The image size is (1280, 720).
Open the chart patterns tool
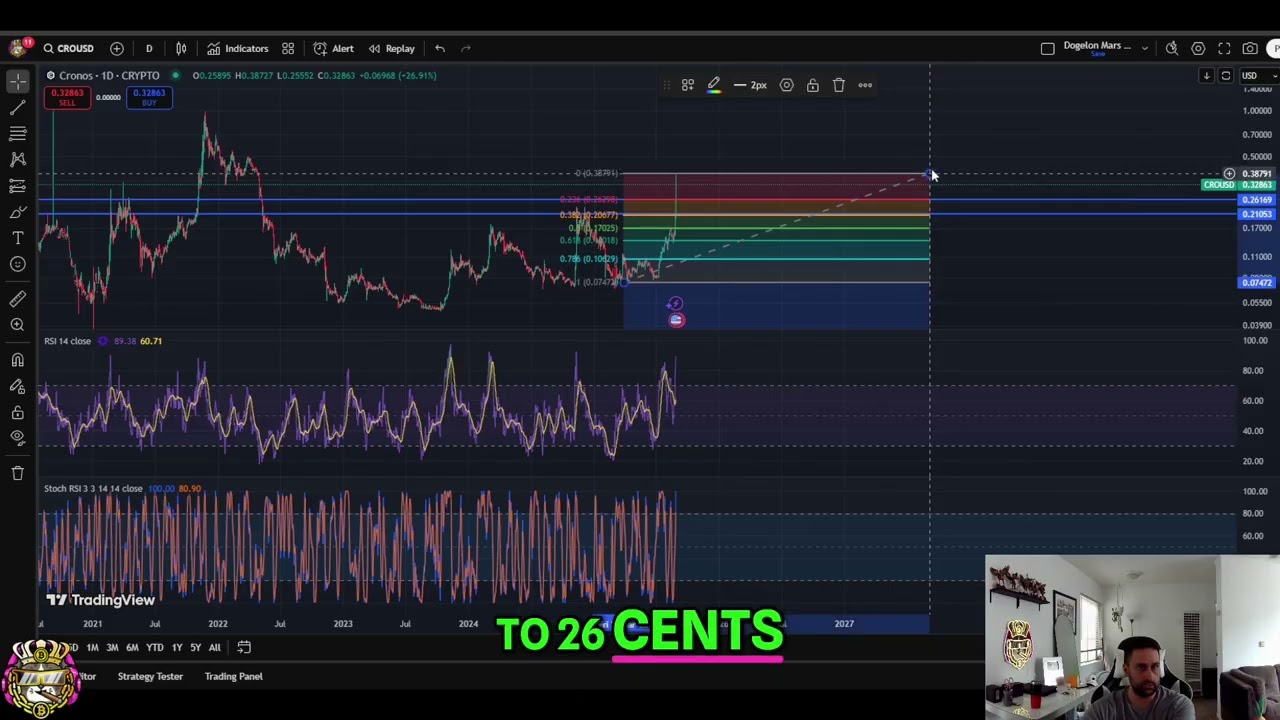pyautogui.click(x=18, y=159)
